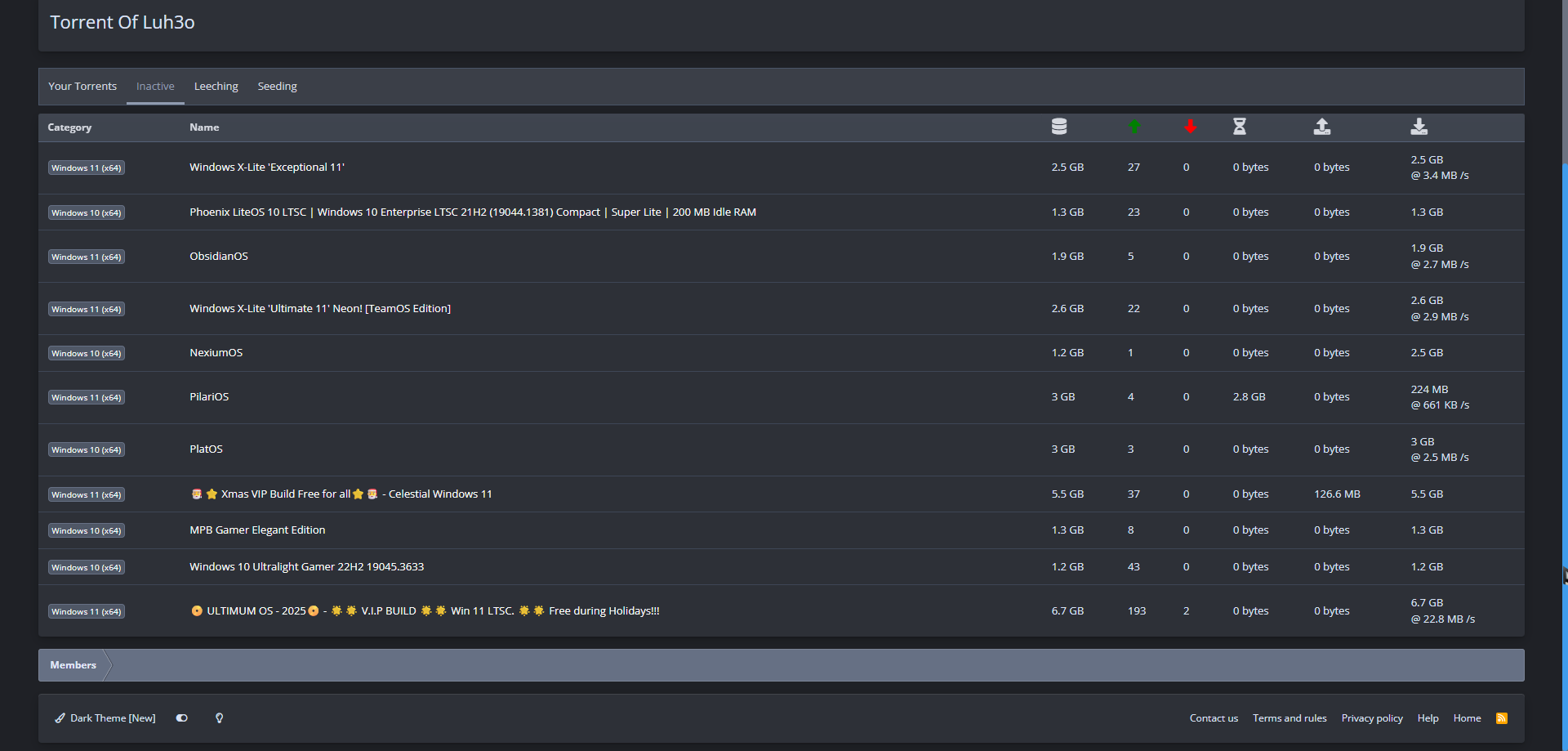Click the size column database icon
This screenshot has width=1568, height=751.
click(x=1059, y=127)
